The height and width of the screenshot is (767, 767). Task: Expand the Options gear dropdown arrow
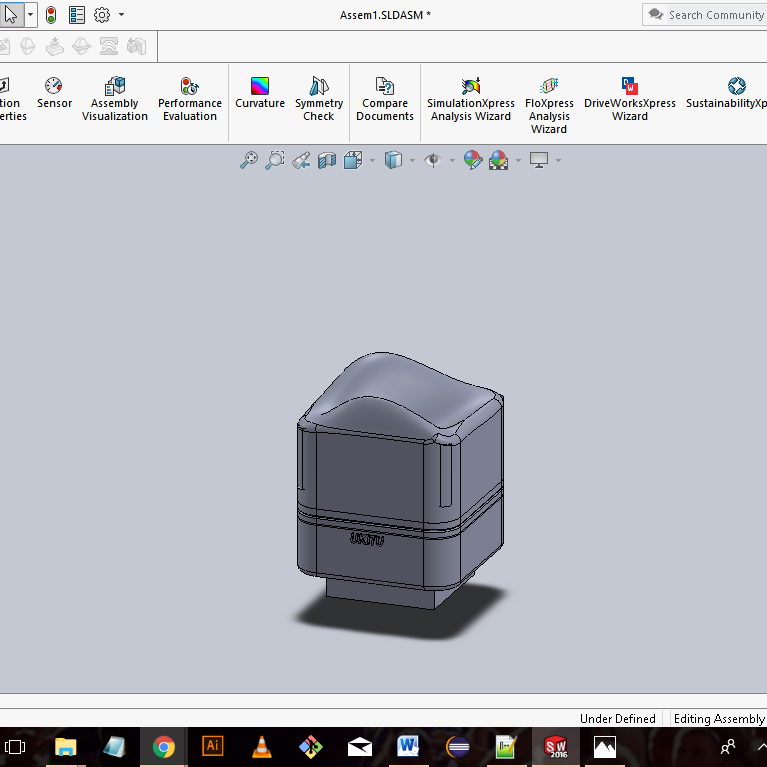click(122, 15)
